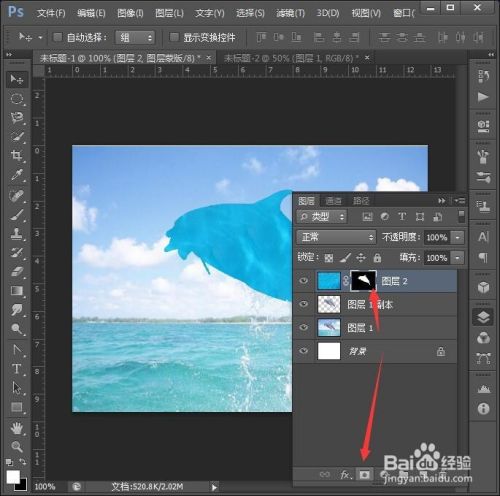500x496 pixels.
Task: Enable the 显示变换控件 checkbox
Action: (x=174, y=37)
